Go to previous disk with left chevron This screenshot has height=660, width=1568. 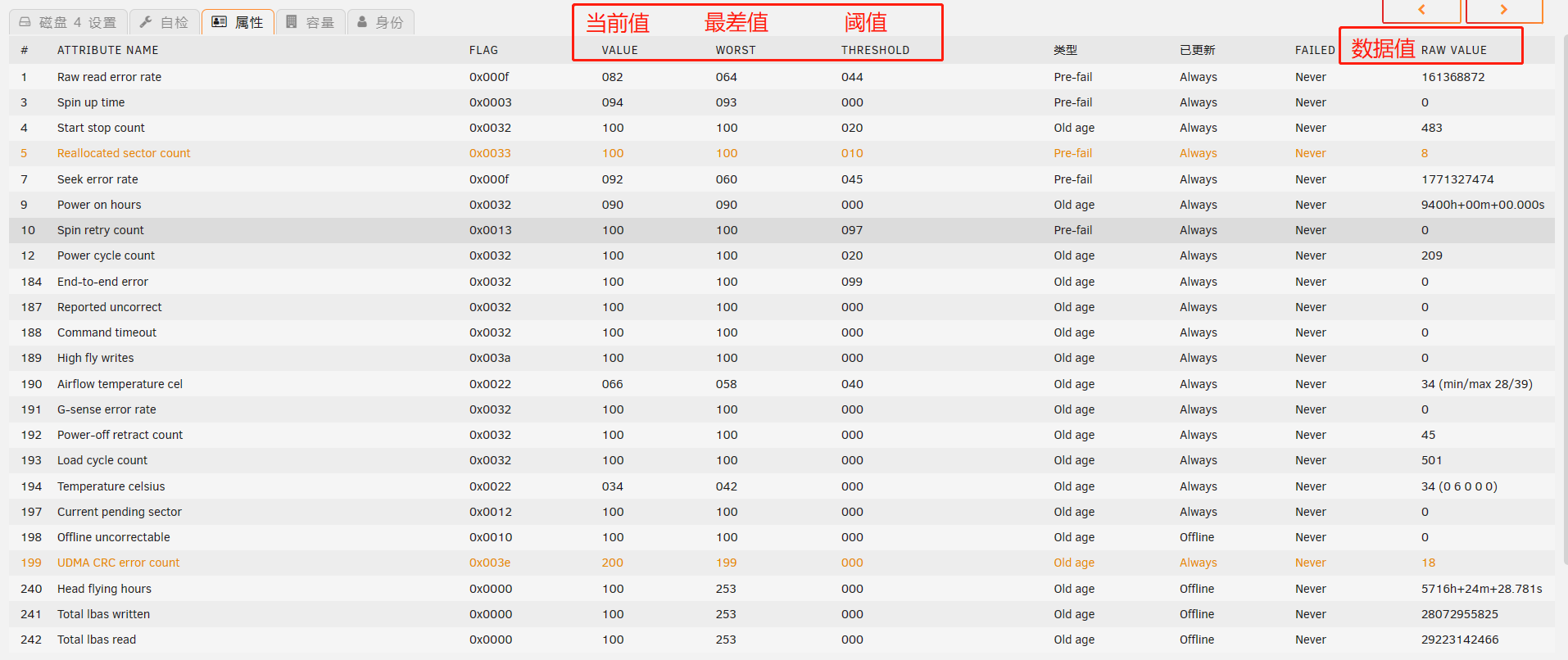(x=1421, y=10)
